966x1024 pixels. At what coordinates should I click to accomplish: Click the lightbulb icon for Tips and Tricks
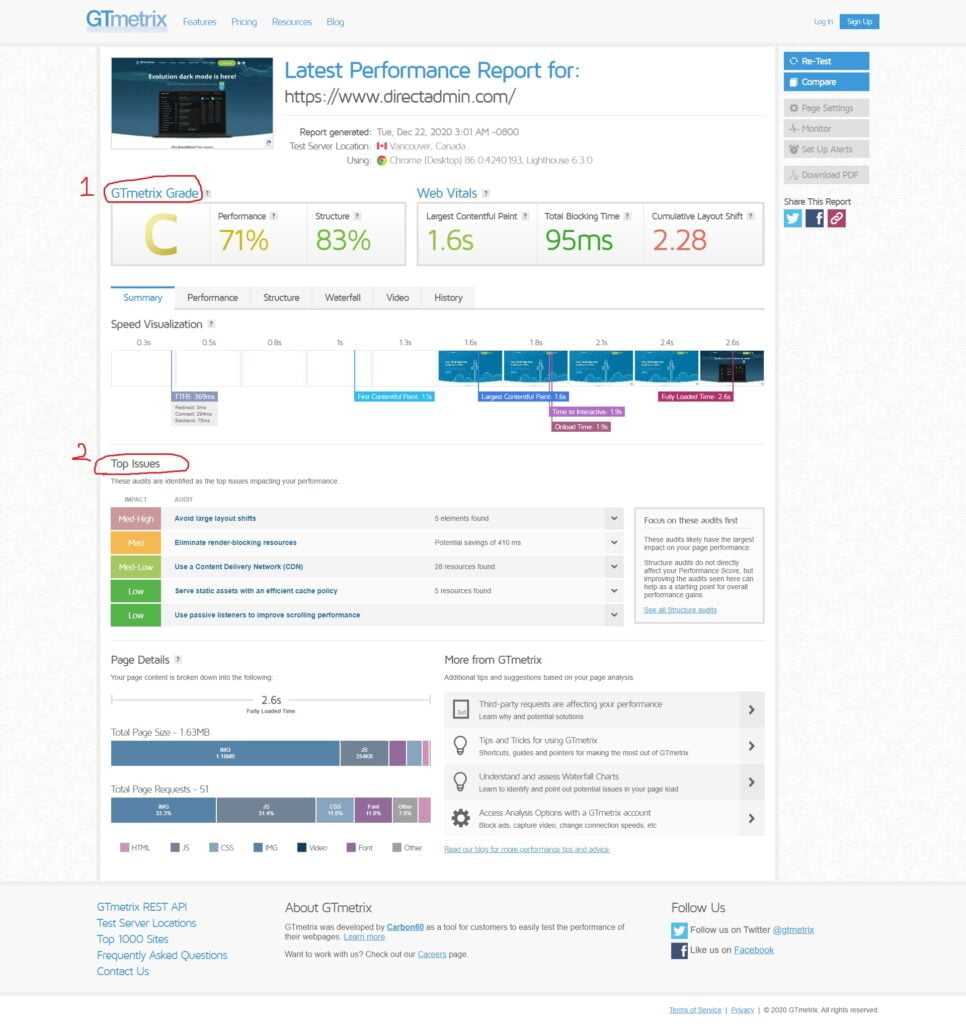tap(460, 746)
